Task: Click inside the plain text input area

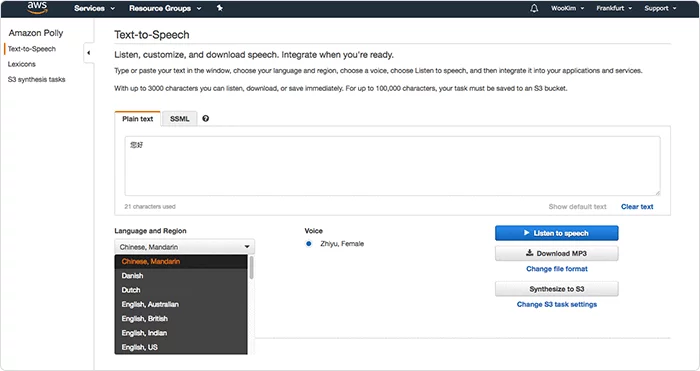Action: click(392, 166)
